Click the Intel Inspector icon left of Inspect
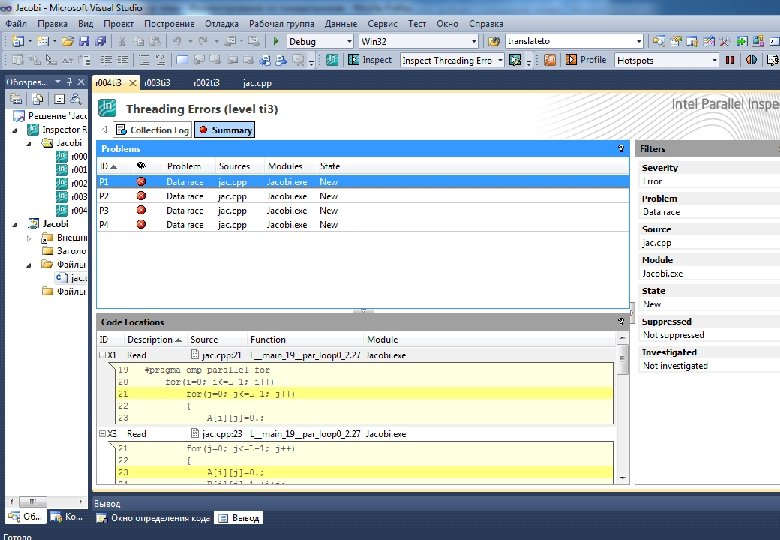This screenshot has height=540, width=780. click(332, 60)
